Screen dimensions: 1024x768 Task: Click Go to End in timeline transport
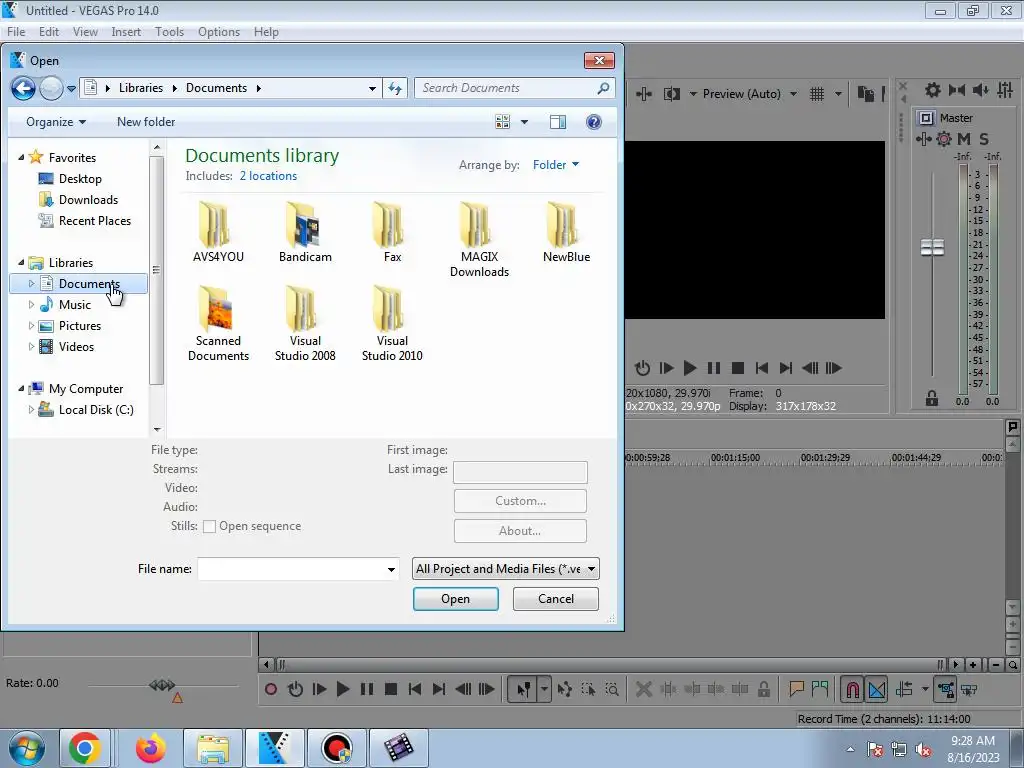(x=439, y=689)
